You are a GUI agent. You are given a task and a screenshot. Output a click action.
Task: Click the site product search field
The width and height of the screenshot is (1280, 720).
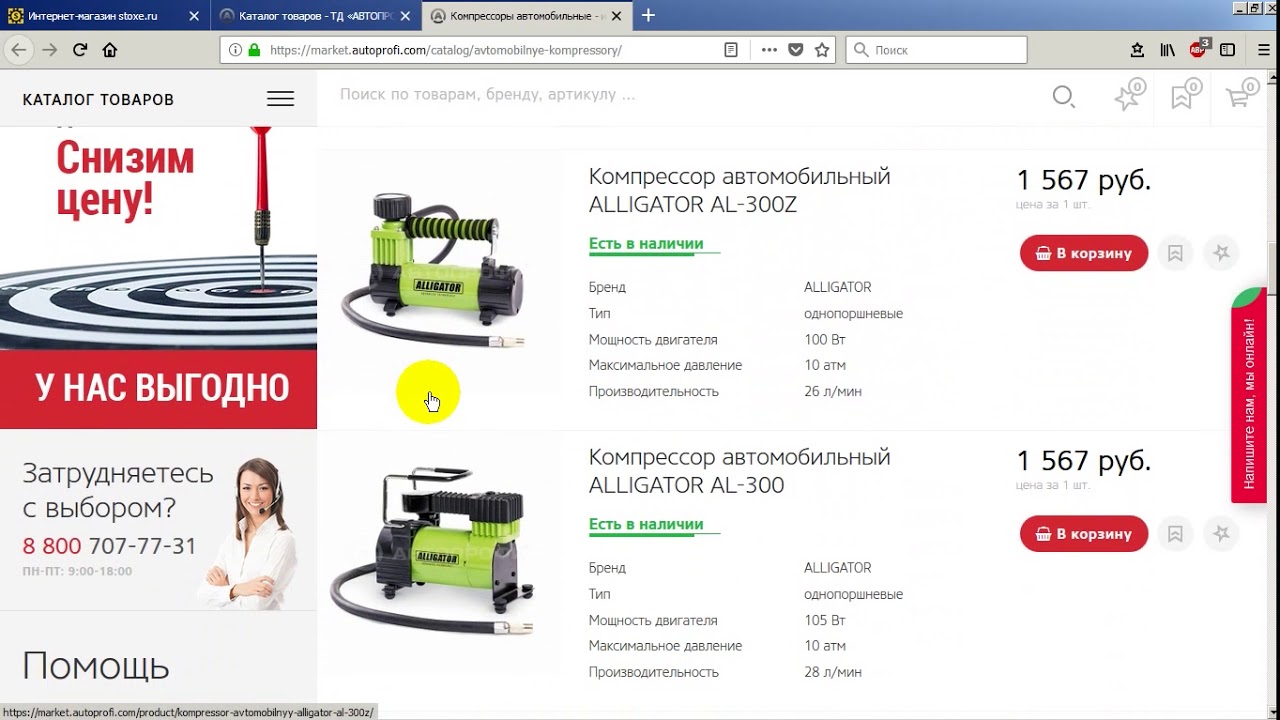[680, 95]
